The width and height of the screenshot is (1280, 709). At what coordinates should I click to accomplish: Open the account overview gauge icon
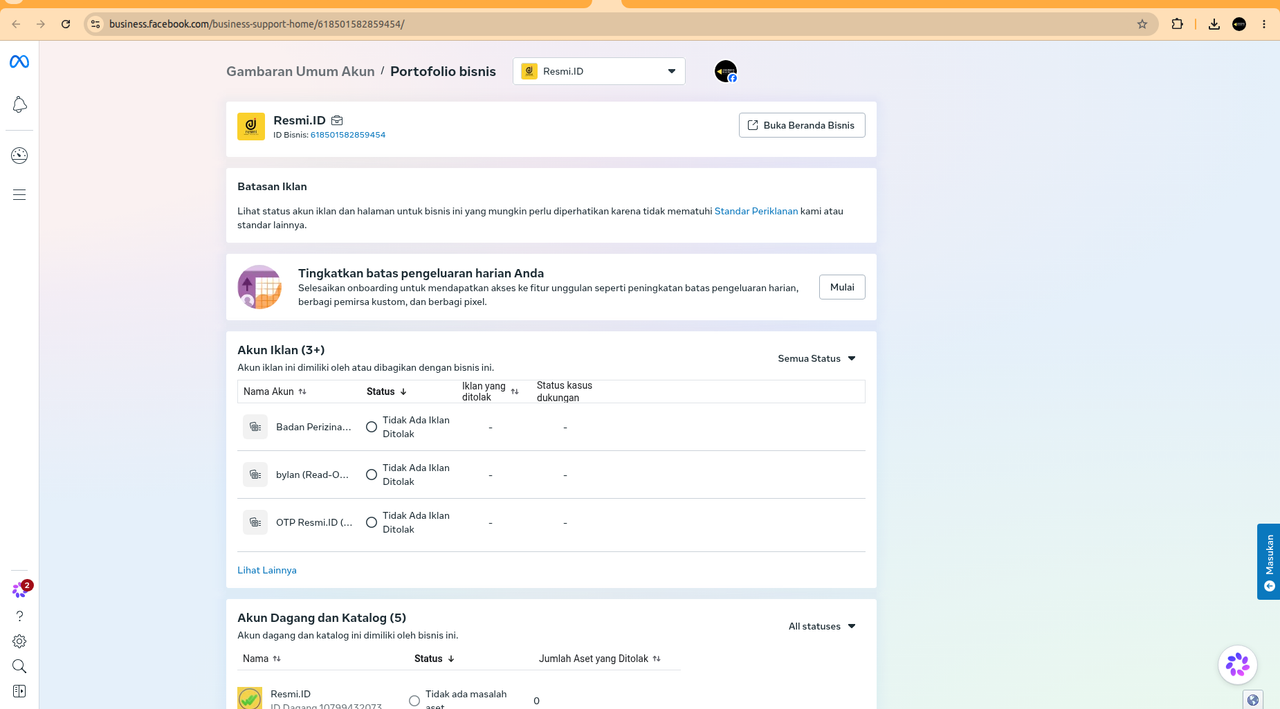[19, 155]
